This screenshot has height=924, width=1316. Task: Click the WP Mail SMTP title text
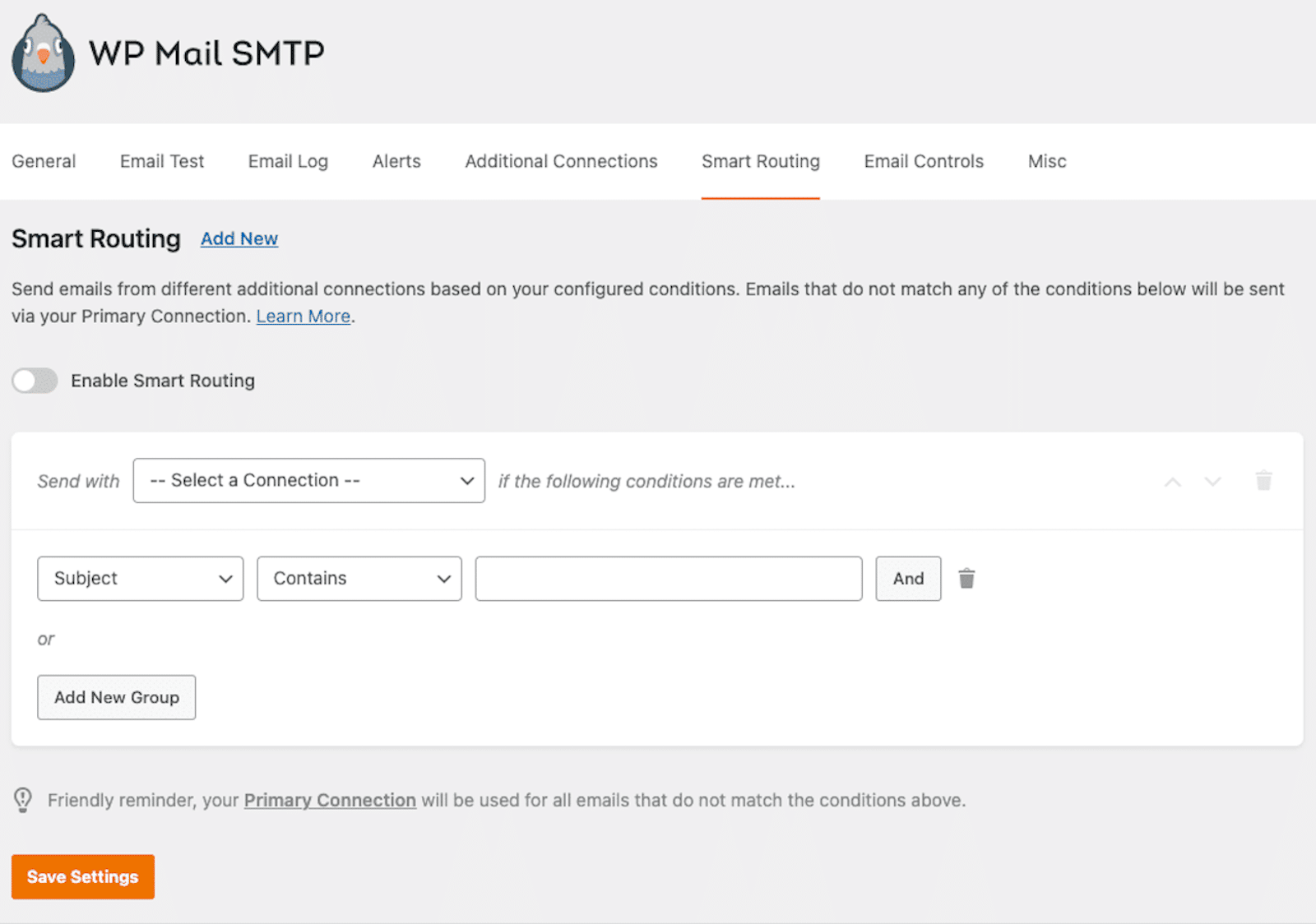point(206,53)
